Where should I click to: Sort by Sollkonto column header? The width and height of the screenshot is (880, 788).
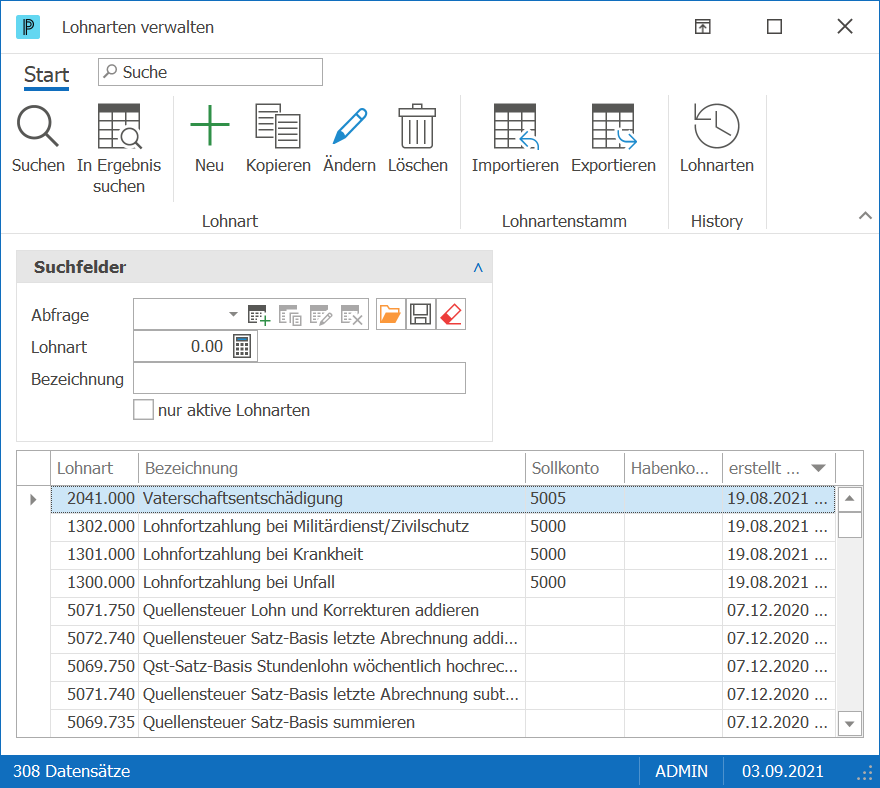coord(575,468)
